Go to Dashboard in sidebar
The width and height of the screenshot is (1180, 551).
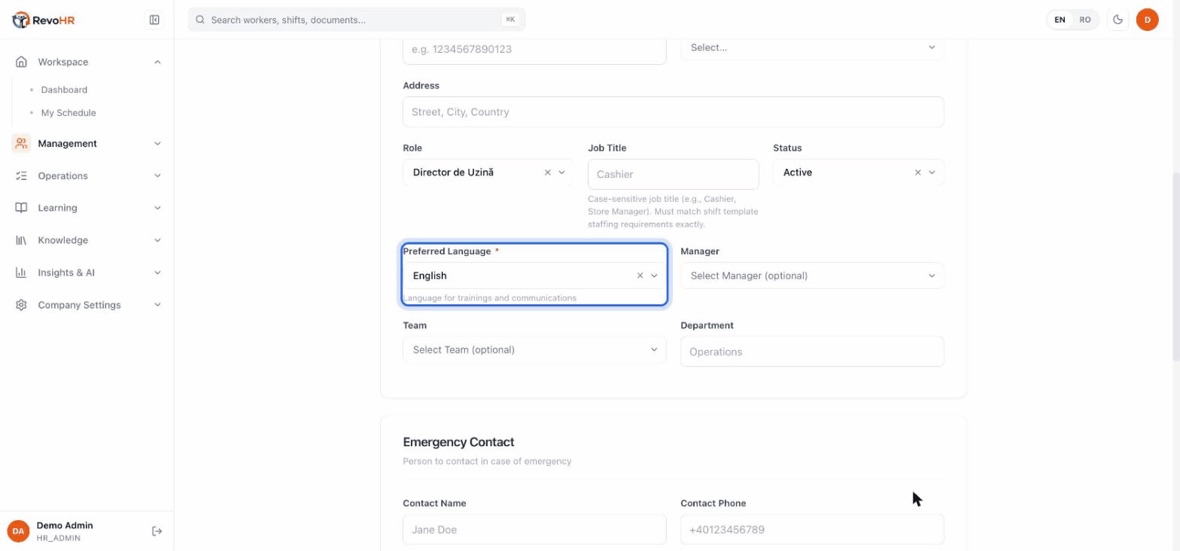pyautogui.click(x=64, y=90)
